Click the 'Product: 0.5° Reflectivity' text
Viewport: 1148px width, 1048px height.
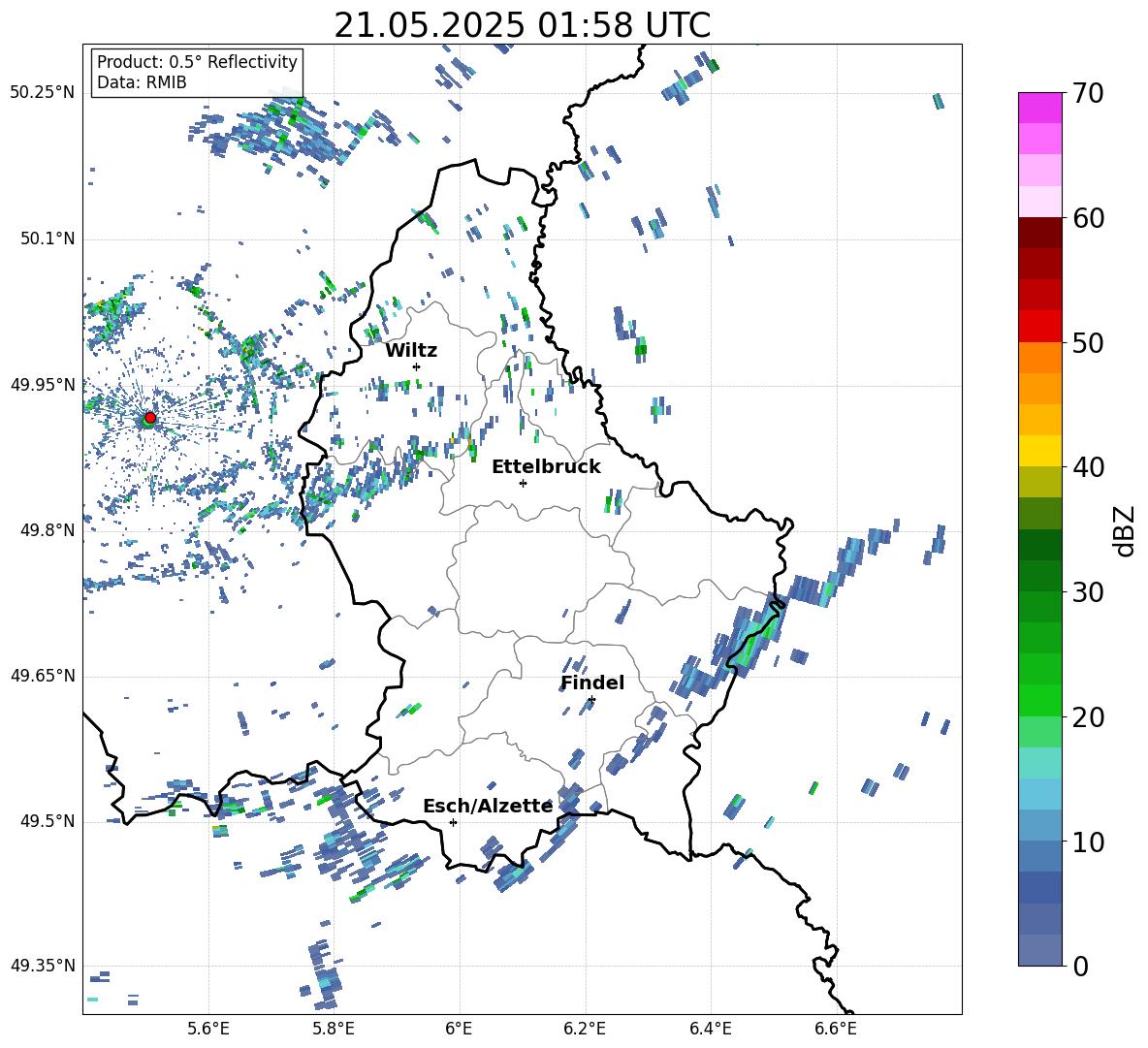tap(197, 62)
